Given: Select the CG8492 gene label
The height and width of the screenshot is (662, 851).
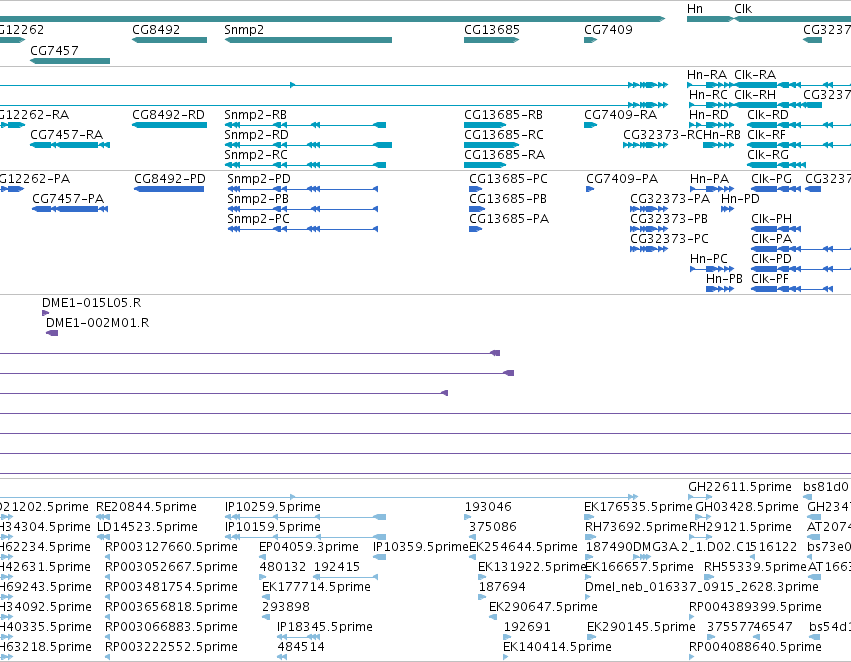Looking at the screenshot, I should click(x=156, y=30).
